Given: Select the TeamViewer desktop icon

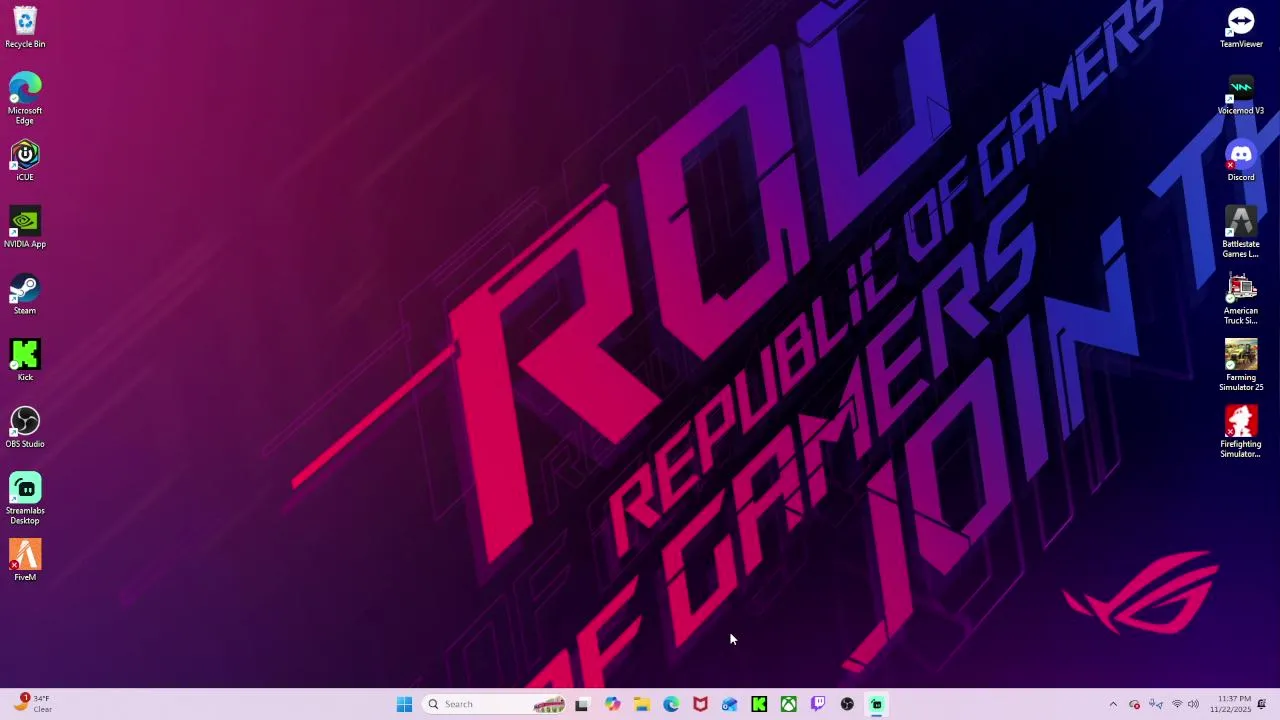Looking at the screenshot, I should tap(1241, 27).
